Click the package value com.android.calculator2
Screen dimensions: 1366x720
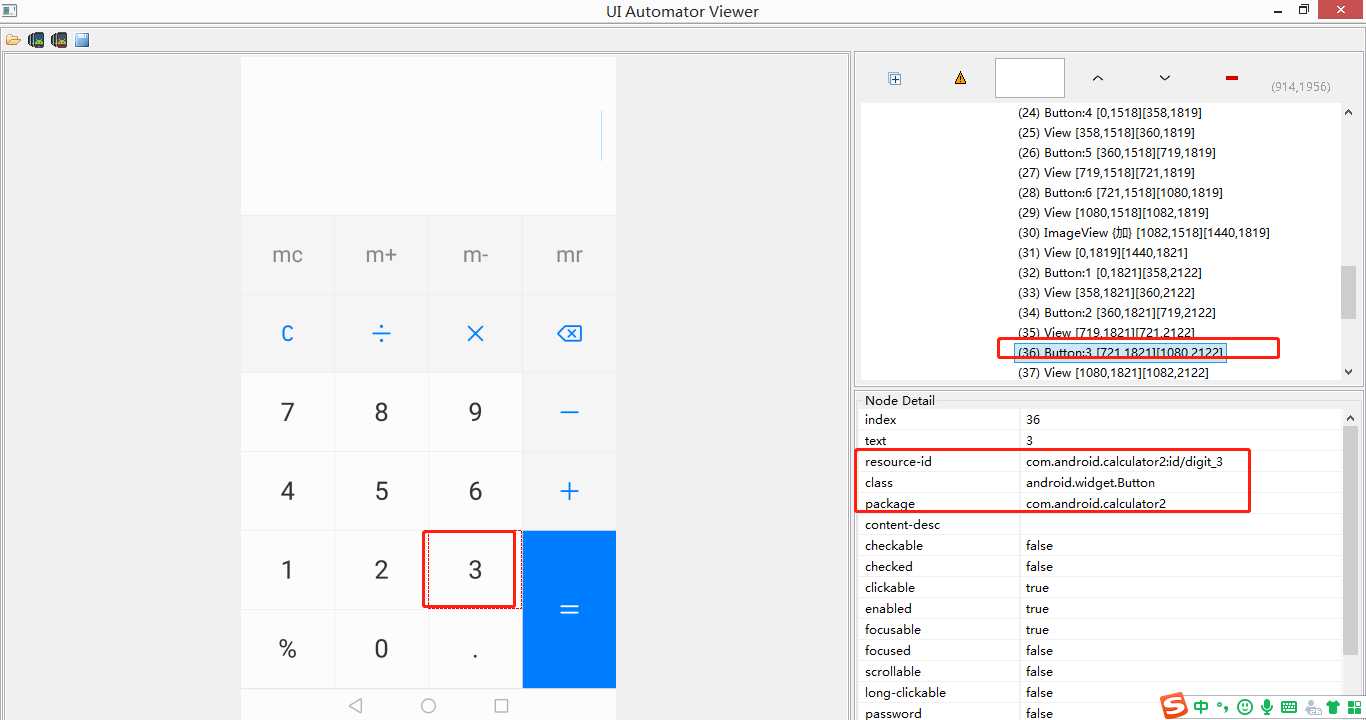pyautogui.click(x=1096, y=504)
